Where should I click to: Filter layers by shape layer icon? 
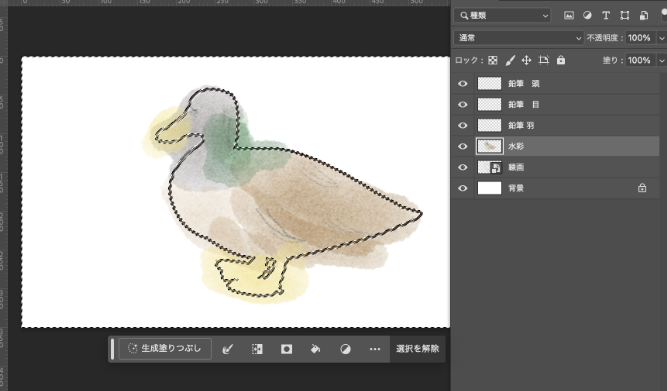pos(624,16)
